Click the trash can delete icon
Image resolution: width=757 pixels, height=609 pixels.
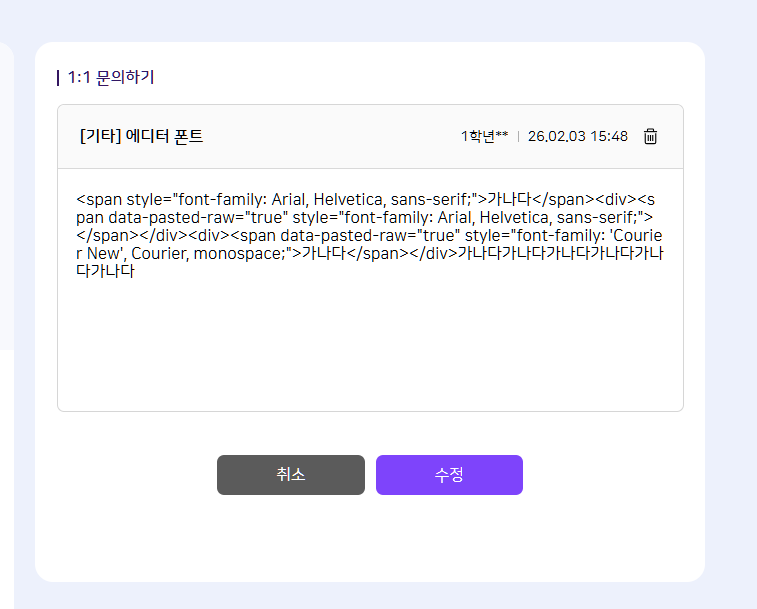pos(650,137)
